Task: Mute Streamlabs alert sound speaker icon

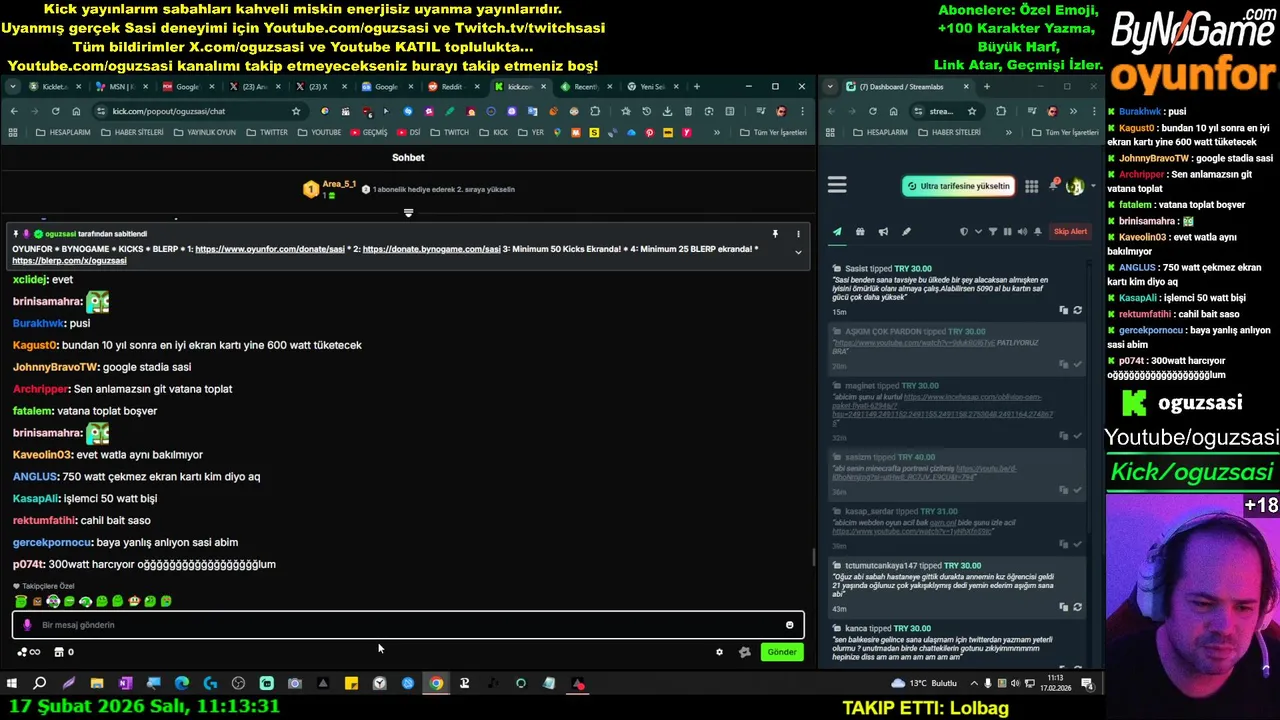Action: [x=1021, y=232]
